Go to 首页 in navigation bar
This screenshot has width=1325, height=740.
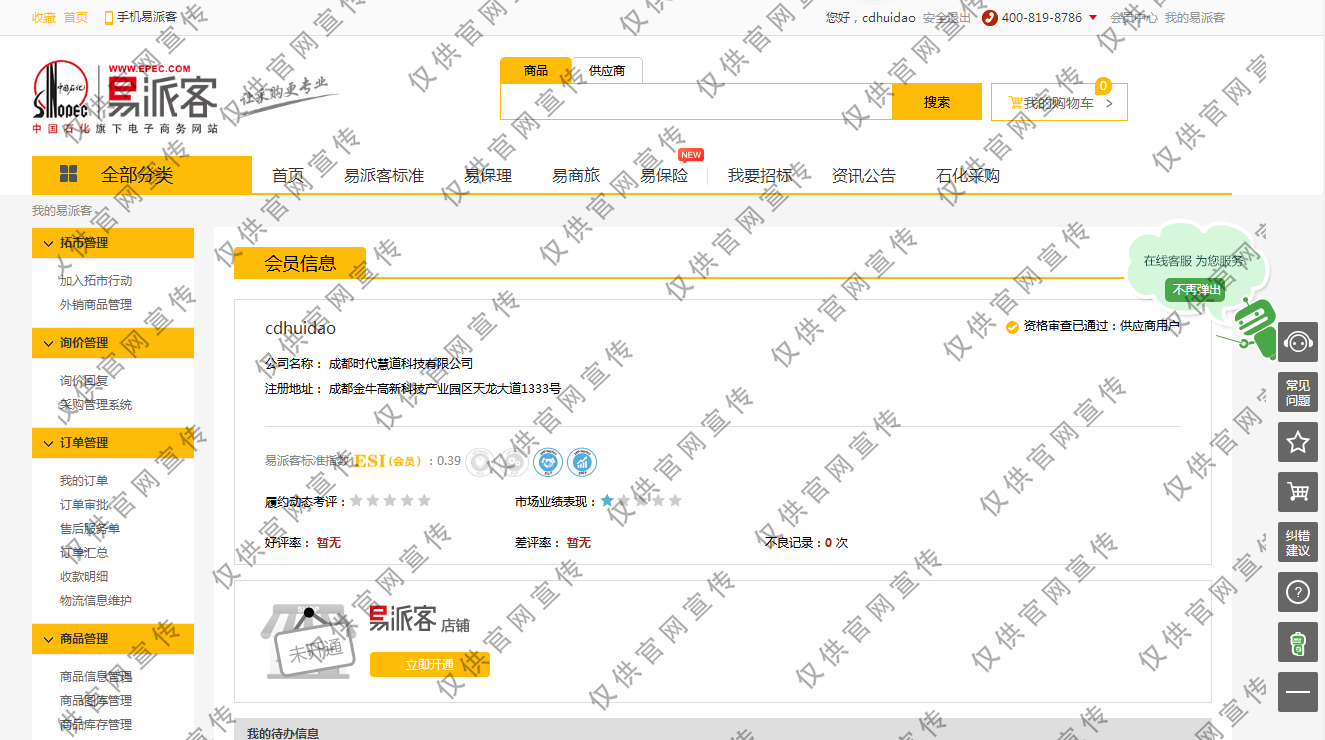(288, 176)
